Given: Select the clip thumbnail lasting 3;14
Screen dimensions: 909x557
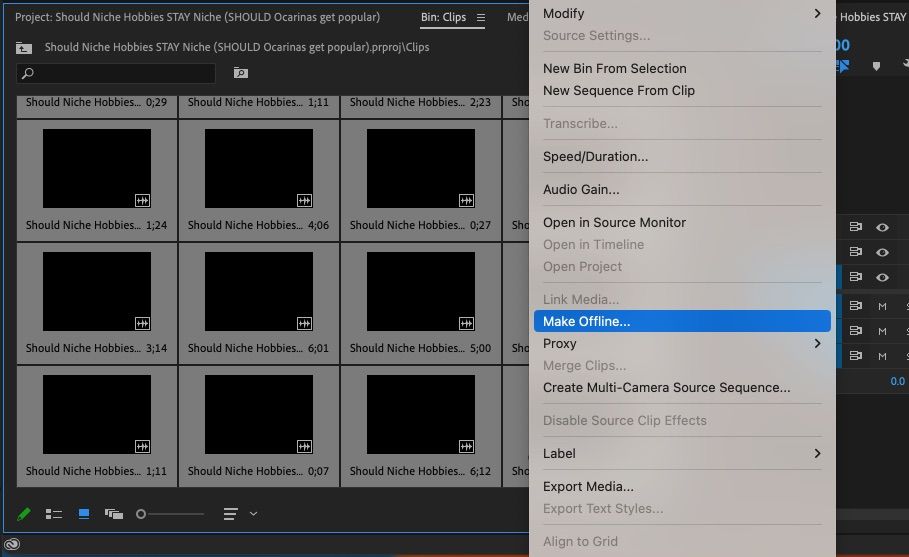Looking at the screenshot, I should point(97,292).
